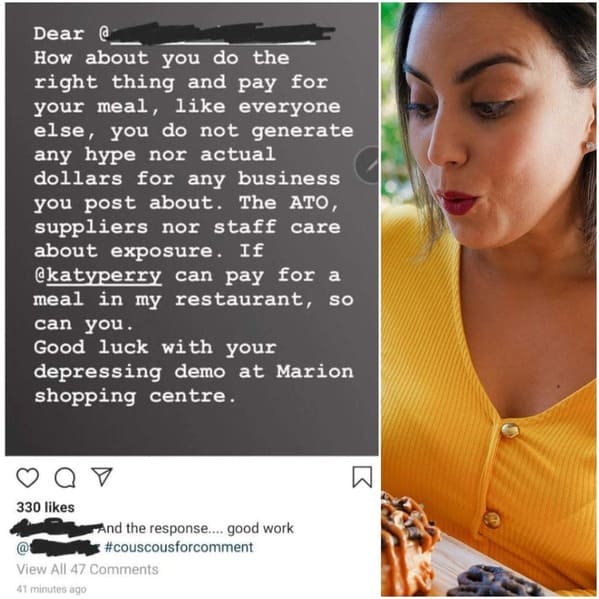Click the gold button on yellow top
The height and width of the screenshot is (599, 599).
tap(510, 430)
